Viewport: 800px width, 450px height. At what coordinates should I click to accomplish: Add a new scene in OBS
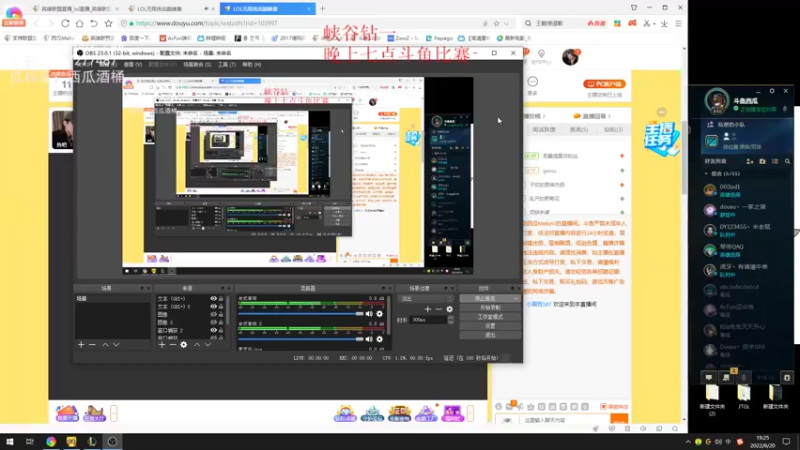click(81, 345)
